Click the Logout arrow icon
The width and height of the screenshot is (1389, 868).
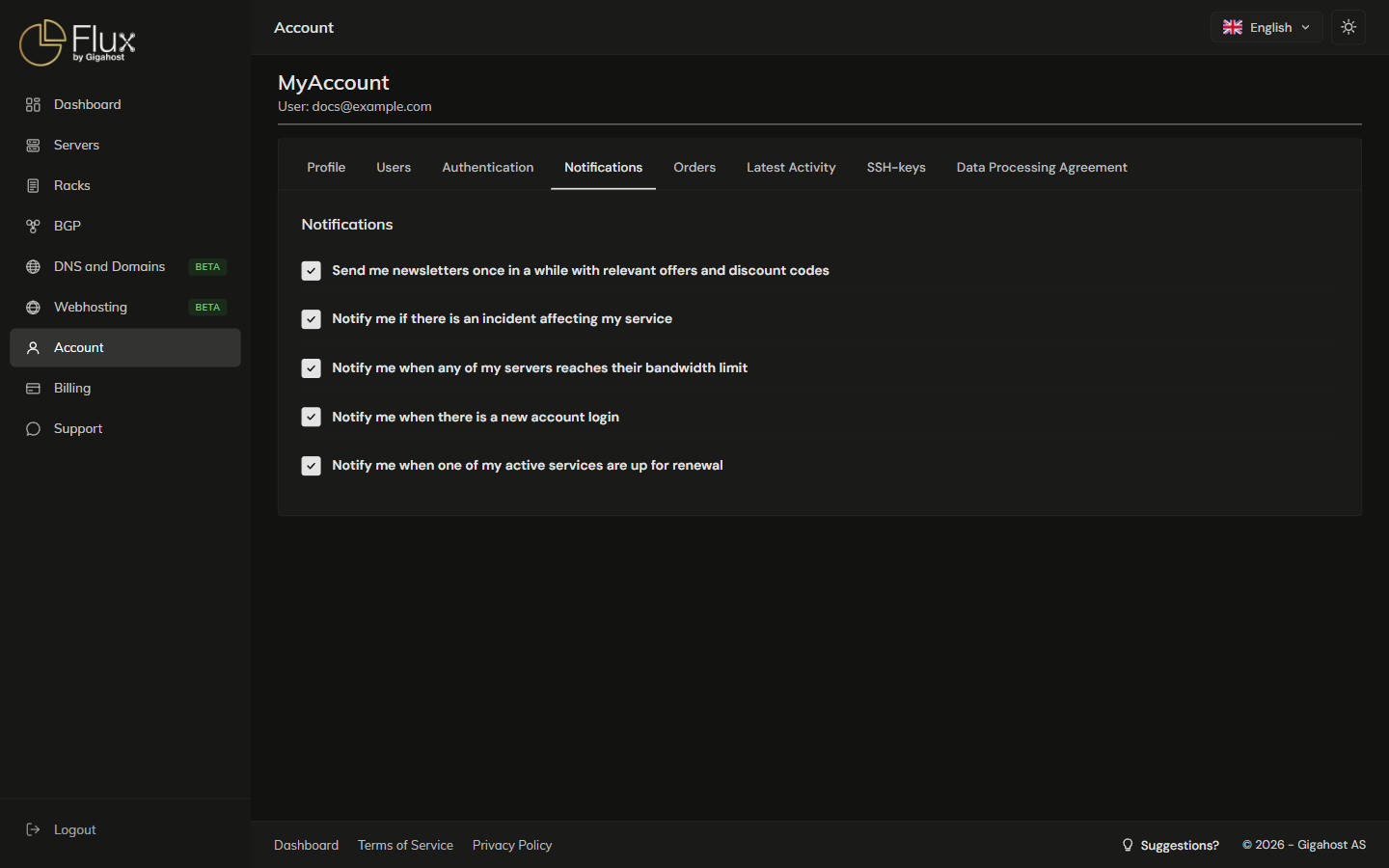(x=33, y=829)
